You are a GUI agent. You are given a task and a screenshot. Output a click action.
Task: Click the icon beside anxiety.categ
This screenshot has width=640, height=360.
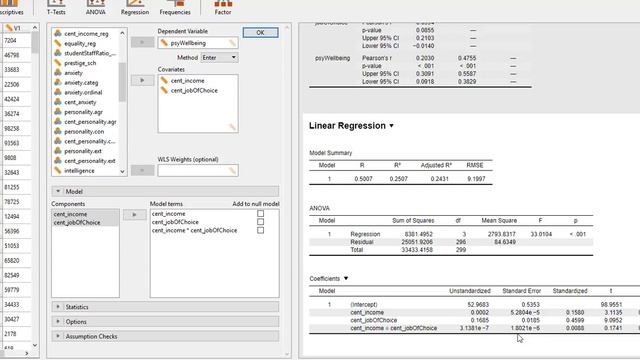[x=58, y=82]
